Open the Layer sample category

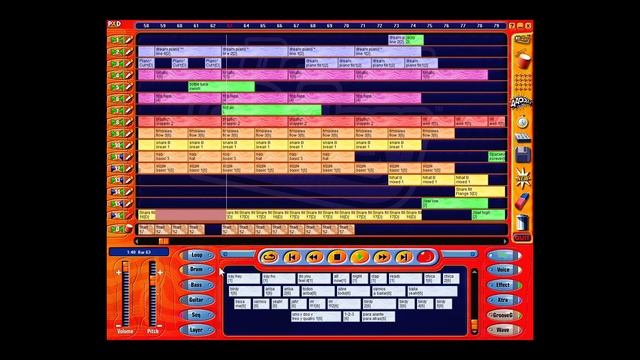tap(197, 330)
